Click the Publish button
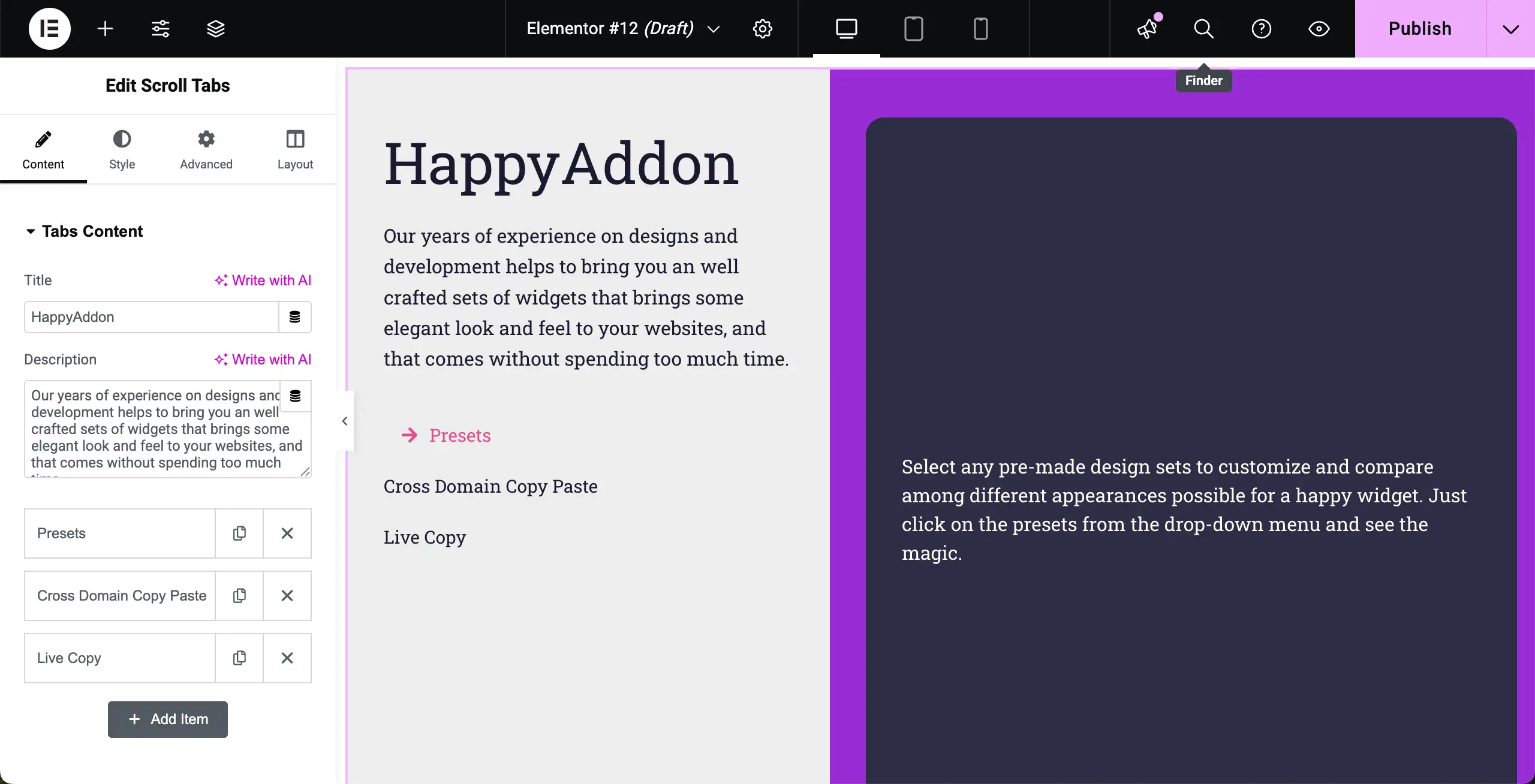Viewport: 1535px width, 784px height. coord(1420,29)
